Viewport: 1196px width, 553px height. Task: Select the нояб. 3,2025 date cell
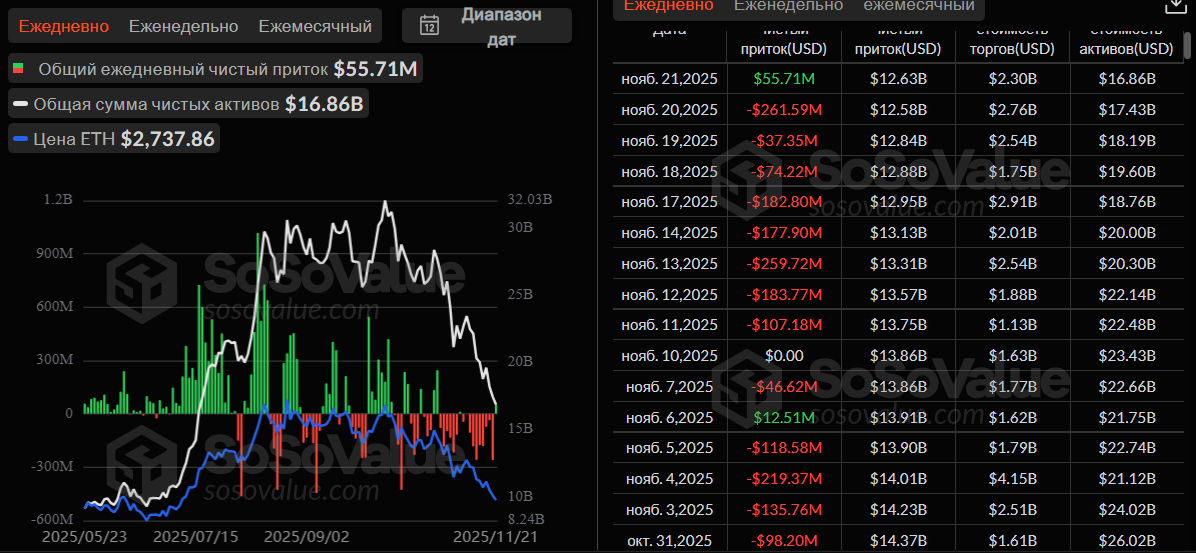670,510
